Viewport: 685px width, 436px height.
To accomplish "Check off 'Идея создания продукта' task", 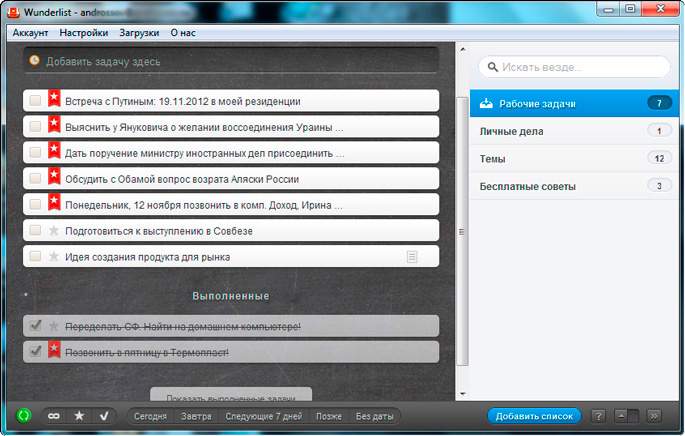I will click(35, 256).
